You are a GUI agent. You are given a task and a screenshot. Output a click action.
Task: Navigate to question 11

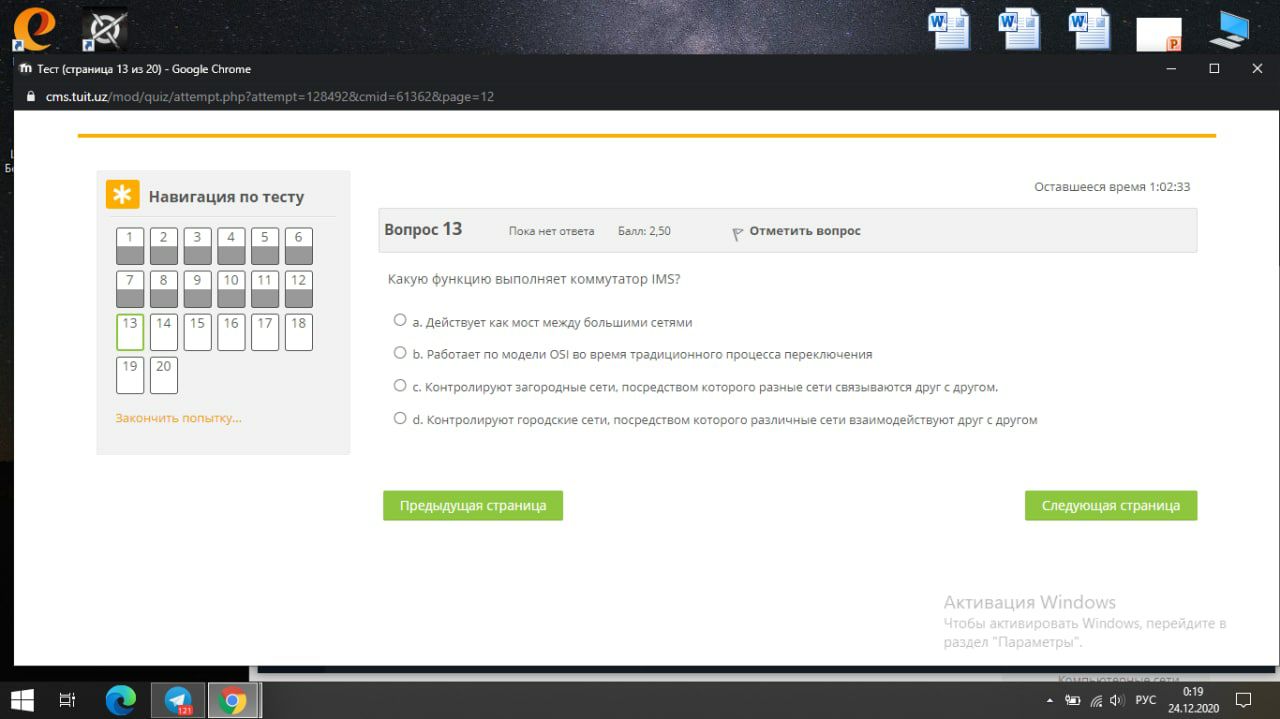click(265, 289)
